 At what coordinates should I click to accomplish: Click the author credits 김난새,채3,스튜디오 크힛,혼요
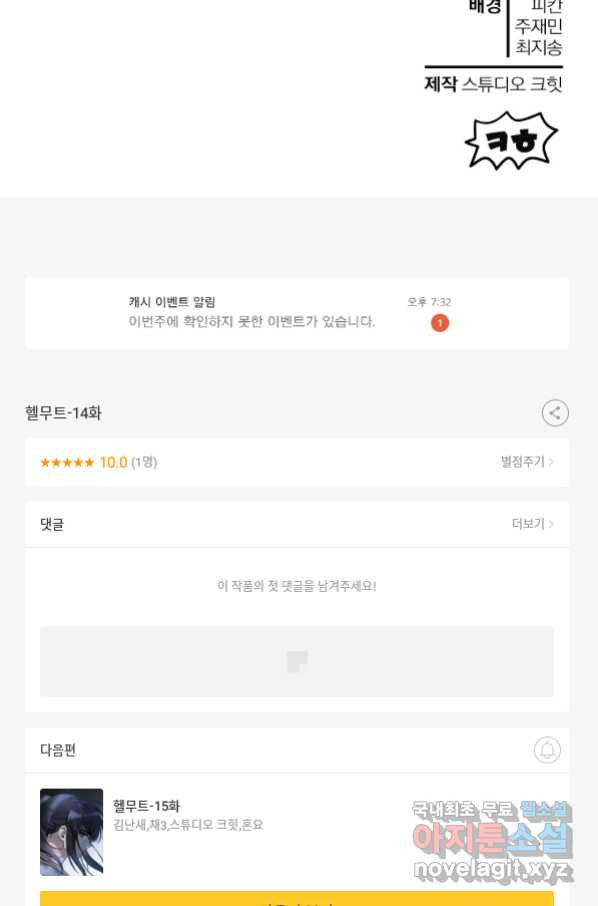[188, 825]
